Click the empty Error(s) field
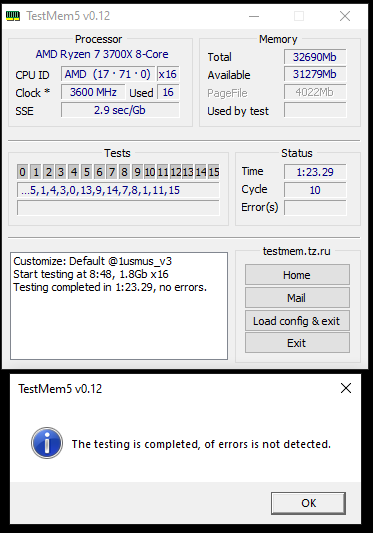The image size is (373, 533). tap(315, 208)
